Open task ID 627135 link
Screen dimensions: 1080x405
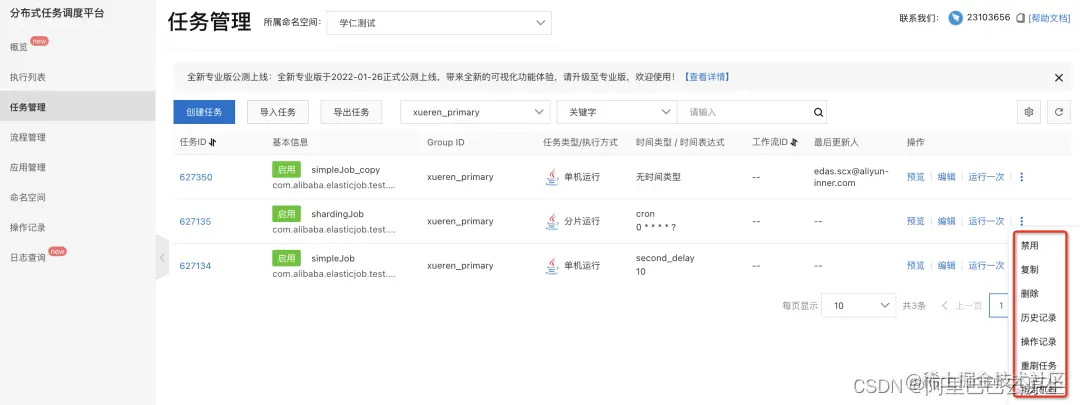tap(196, 221)
